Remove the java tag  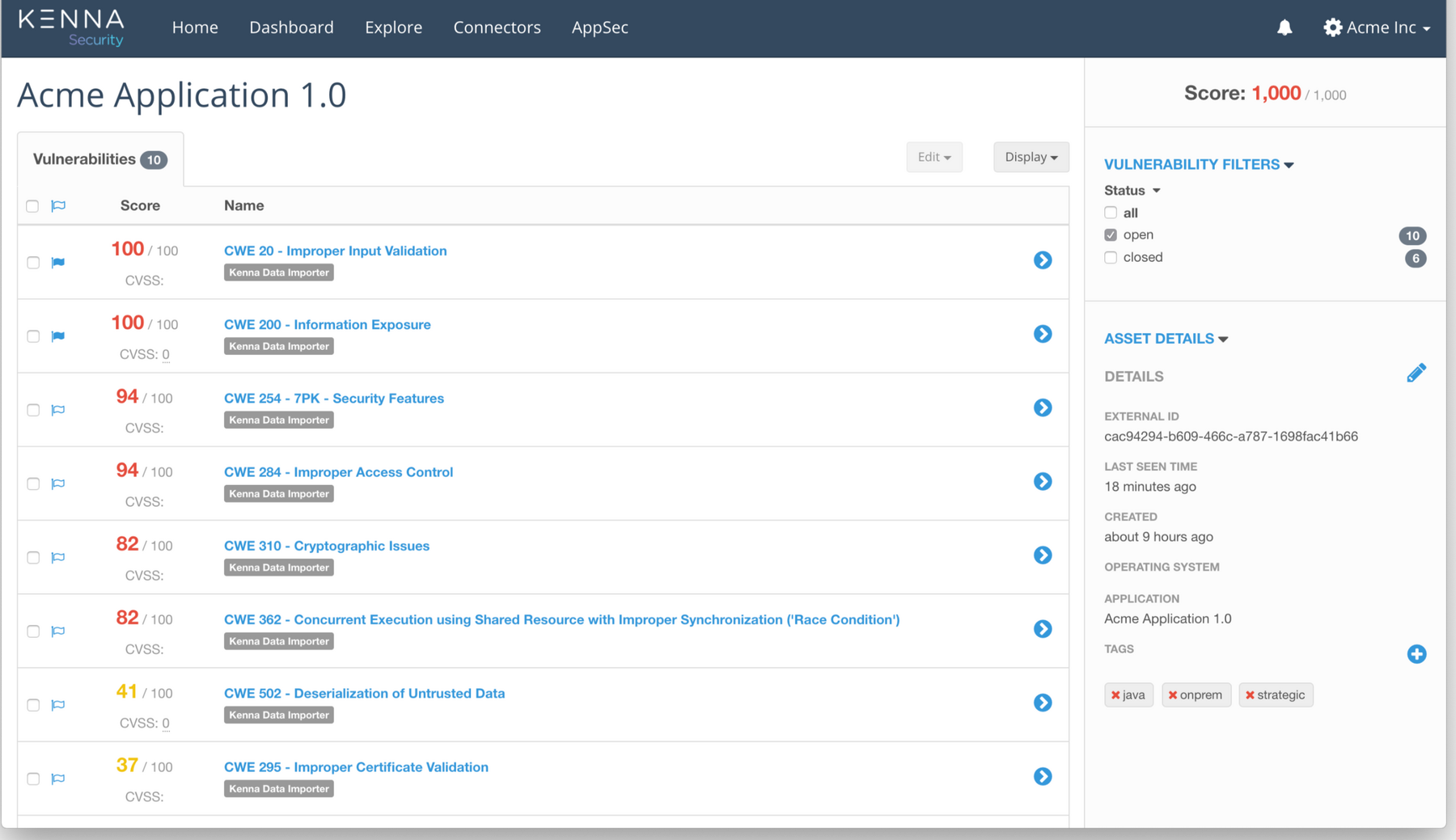(x=1115, y=695)
